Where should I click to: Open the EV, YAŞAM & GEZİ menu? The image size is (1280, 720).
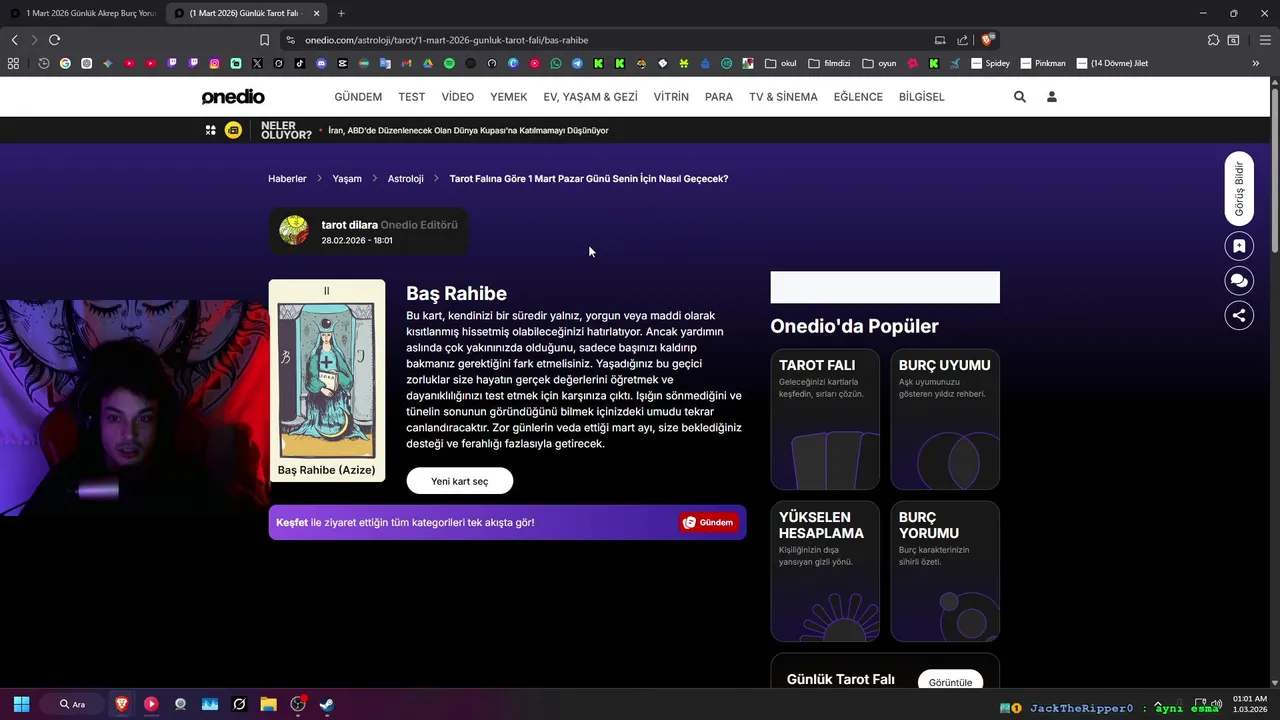(590, 97)
